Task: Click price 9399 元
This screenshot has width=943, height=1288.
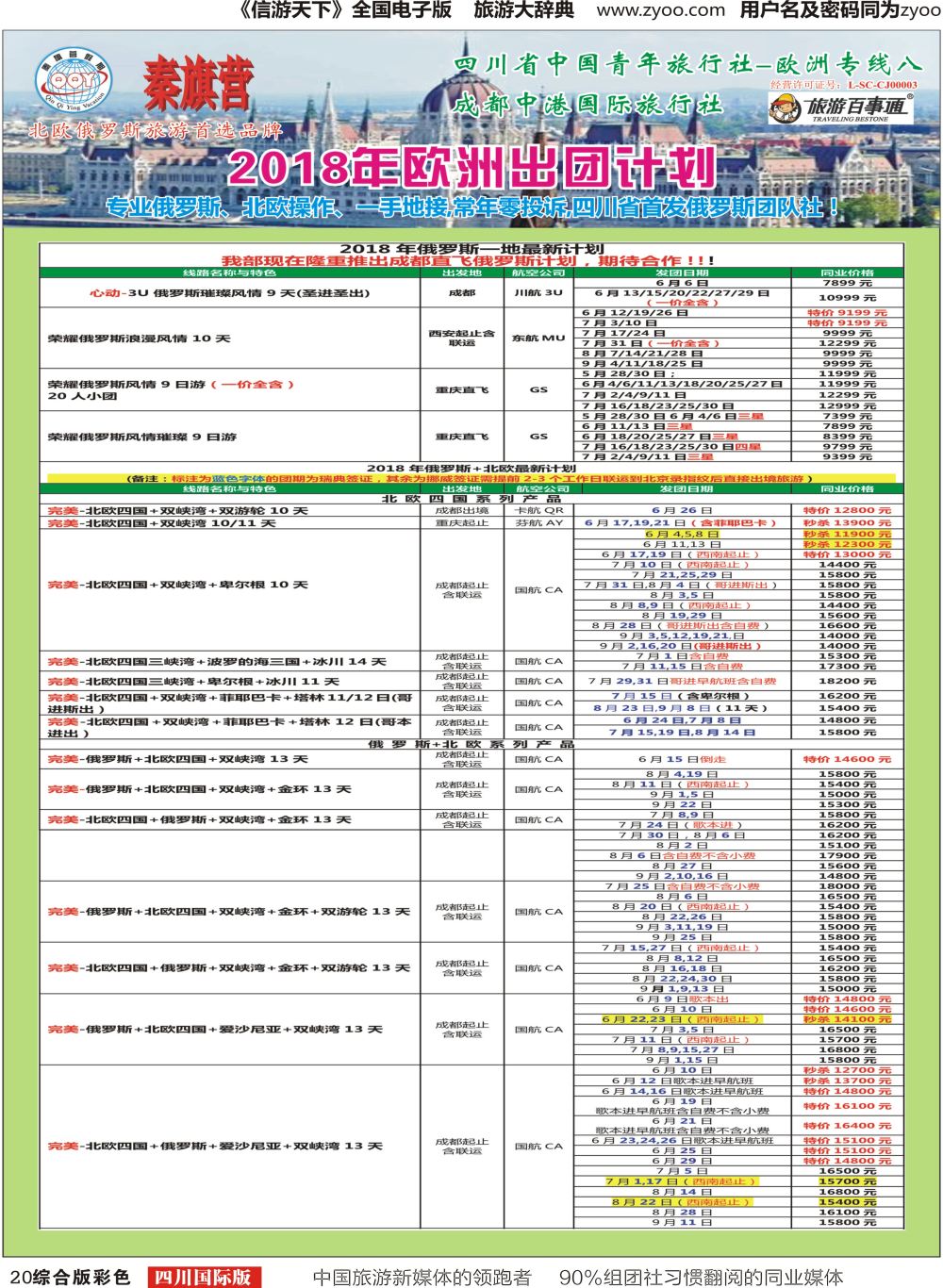Action: (x=847, y=456)
